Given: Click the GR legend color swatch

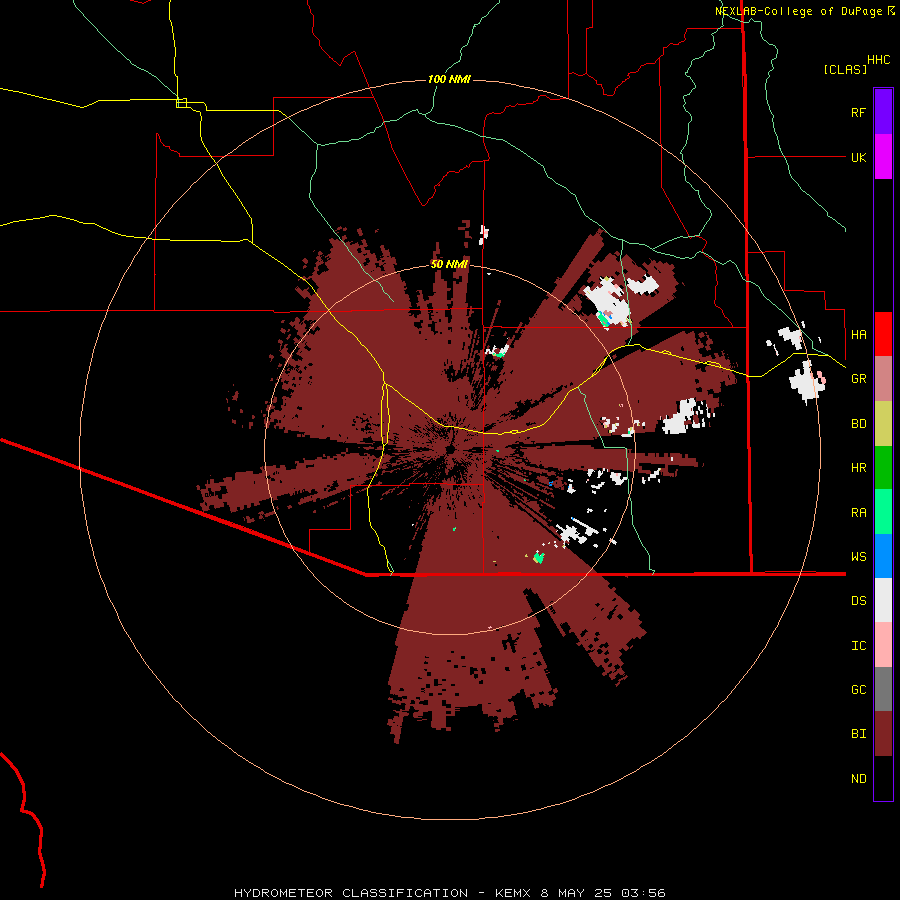Looking at the screenshot, I should [x=883, y=379].
